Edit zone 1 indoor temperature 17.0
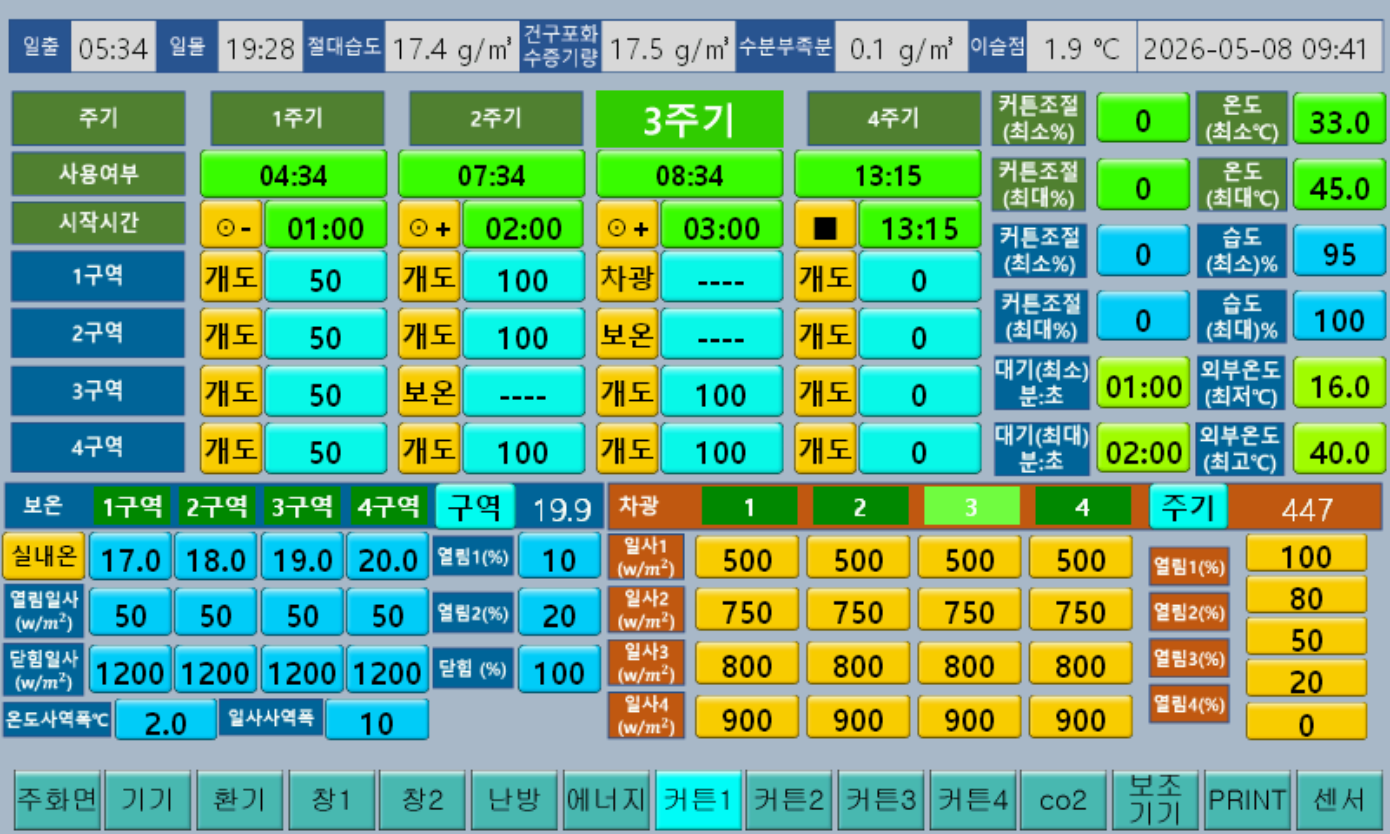 (x=131, y=557)
